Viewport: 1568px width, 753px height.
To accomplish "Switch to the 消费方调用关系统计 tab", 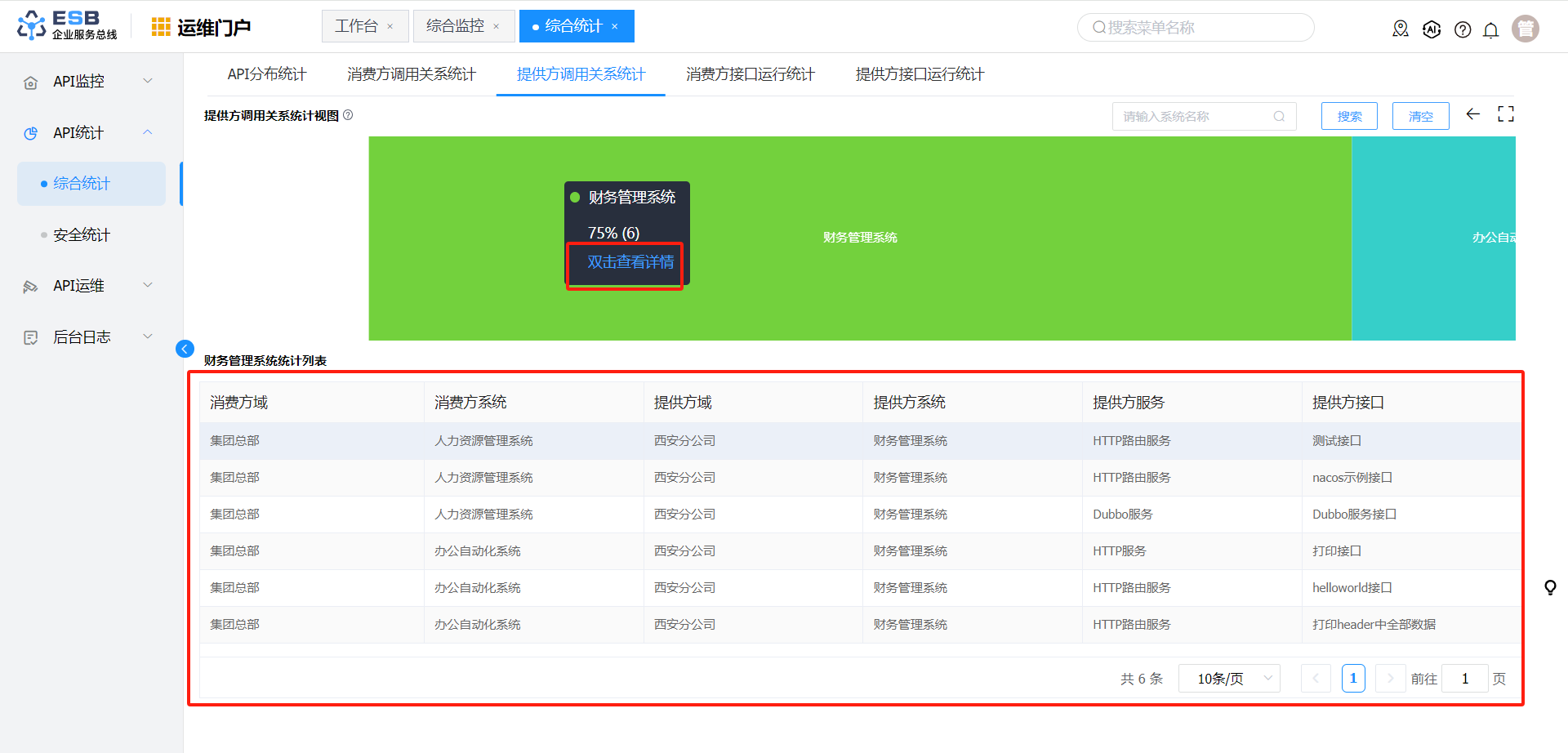I will coord(412,74).
